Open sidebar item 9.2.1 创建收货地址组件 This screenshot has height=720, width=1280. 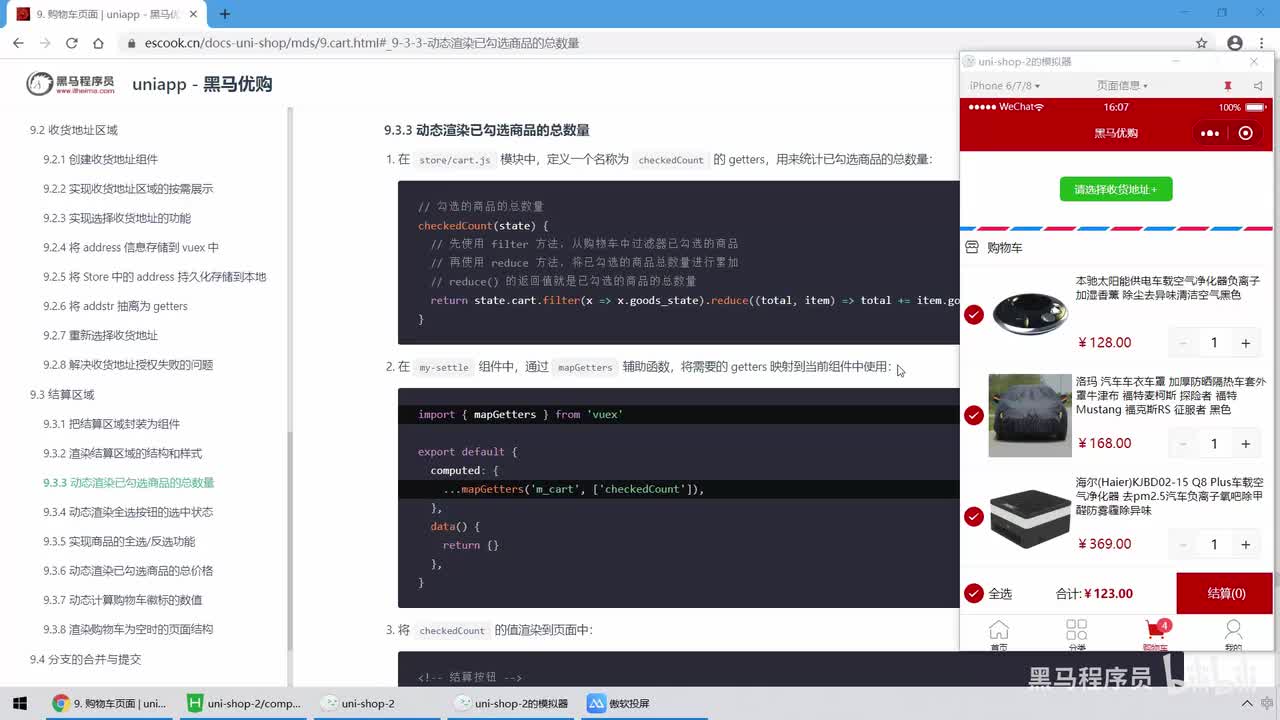[100, 159]
